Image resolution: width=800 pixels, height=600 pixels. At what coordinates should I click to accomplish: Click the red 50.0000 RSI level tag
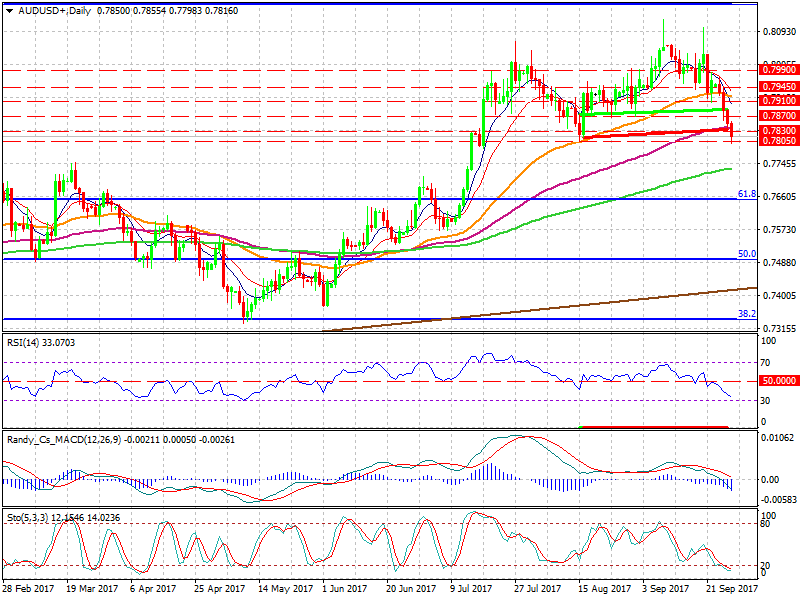pyautogui.click(x=778, y=381)
